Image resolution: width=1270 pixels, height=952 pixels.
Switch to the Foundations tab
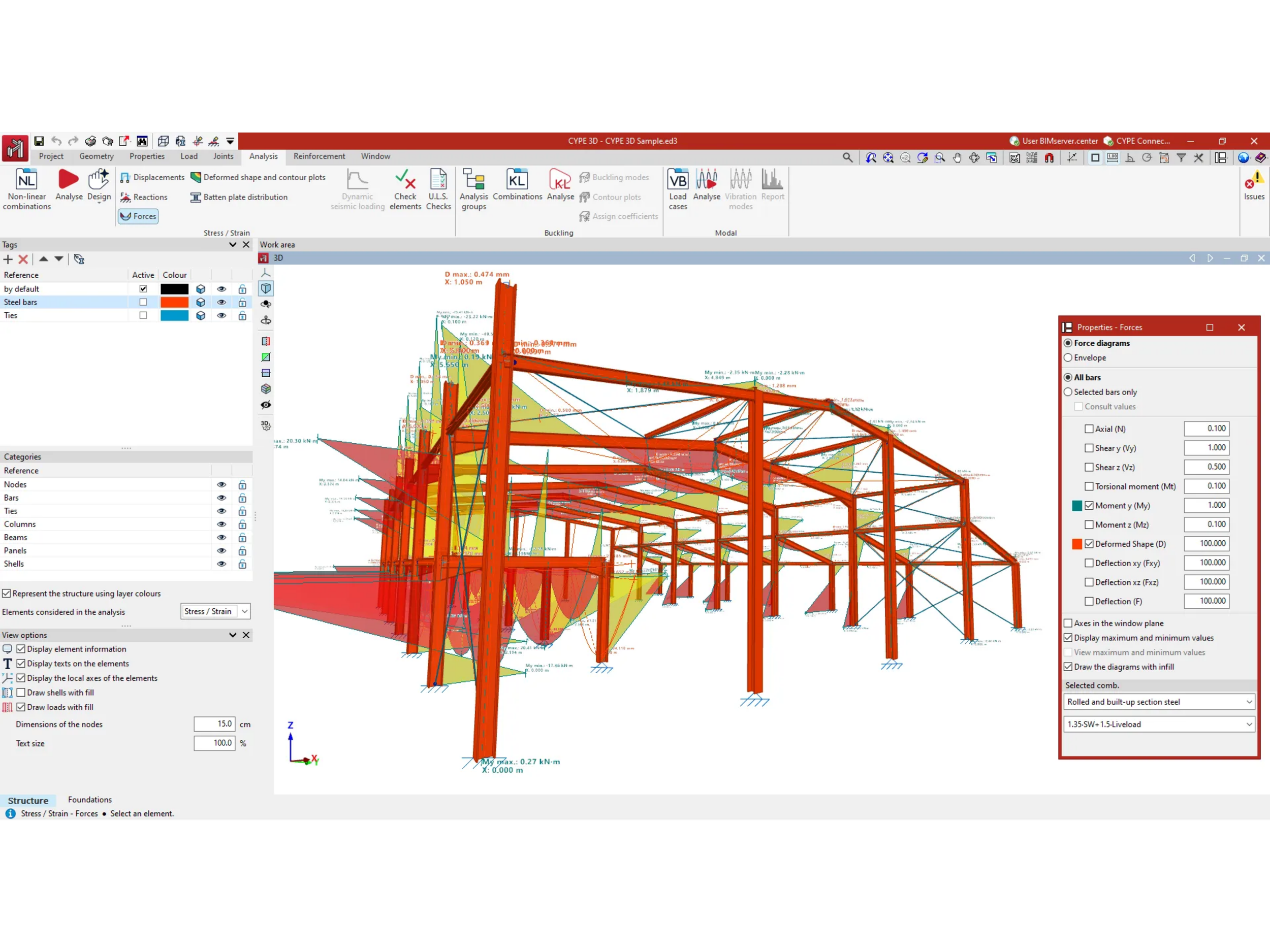[89, 799]
